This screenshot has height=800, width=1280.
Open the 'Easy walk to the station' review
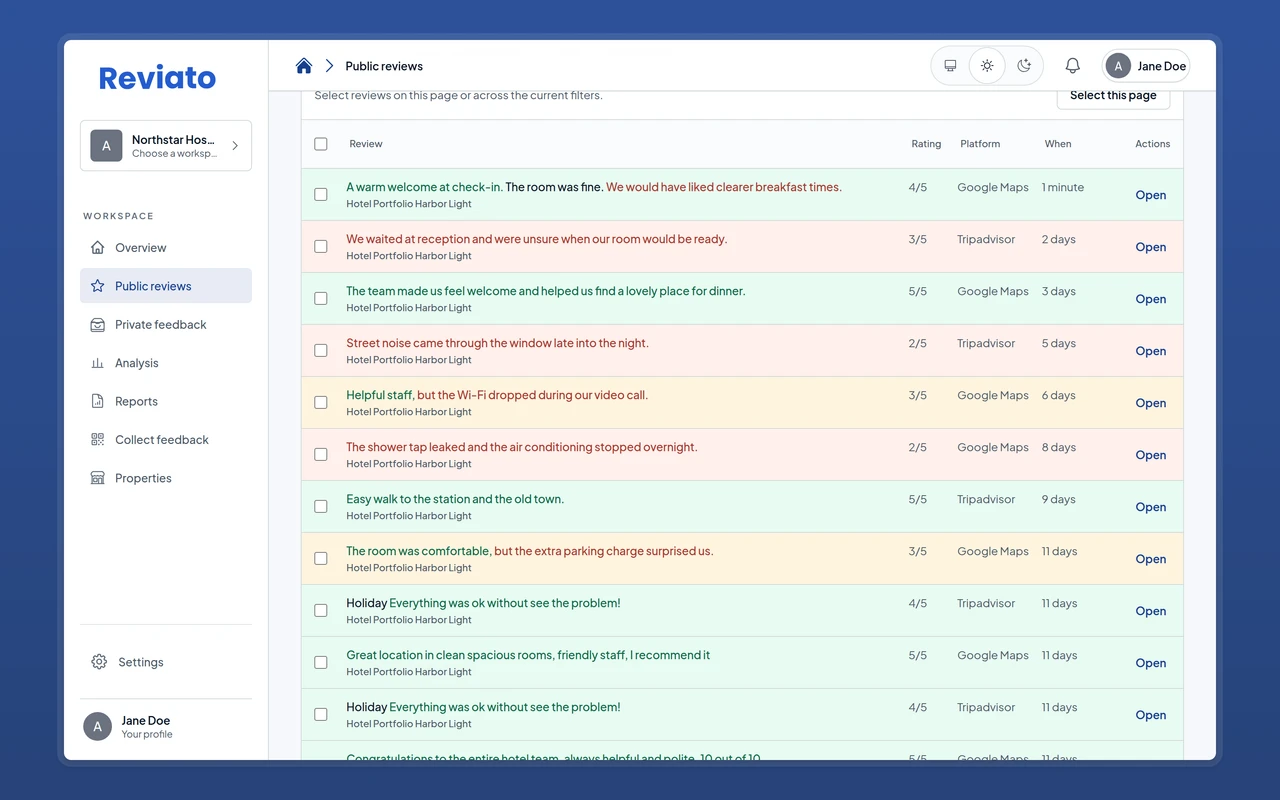(1151, 507)
